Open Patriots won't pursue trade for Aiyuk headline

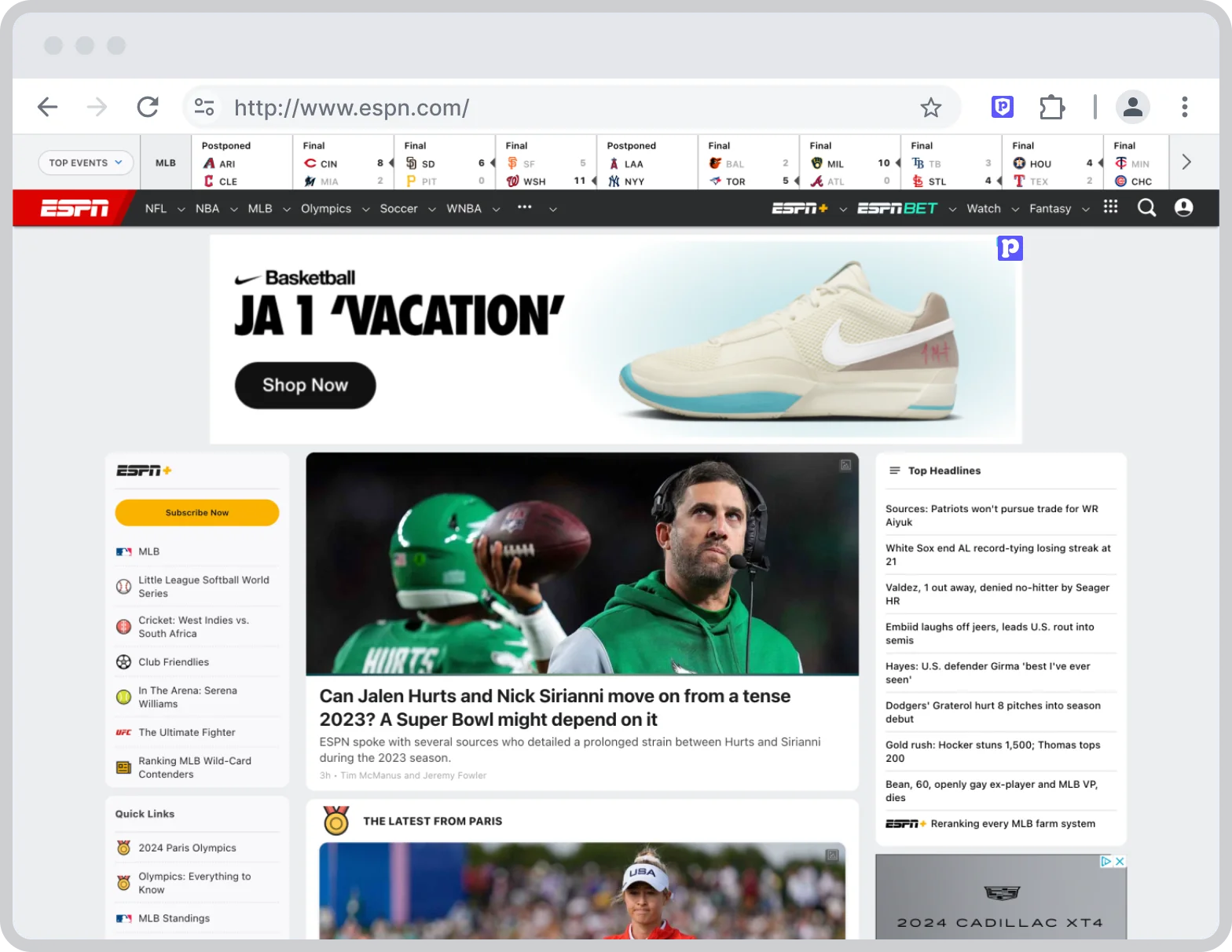(x=992, y=515)
